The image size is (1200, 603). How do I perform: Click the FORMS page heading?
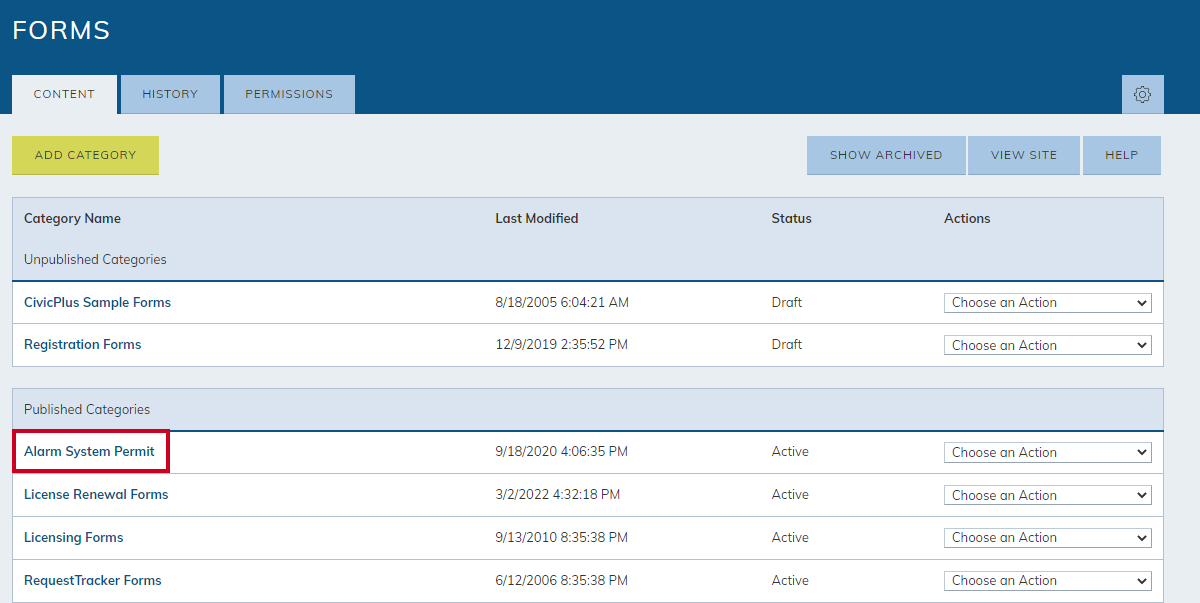(x=61, y=31)
